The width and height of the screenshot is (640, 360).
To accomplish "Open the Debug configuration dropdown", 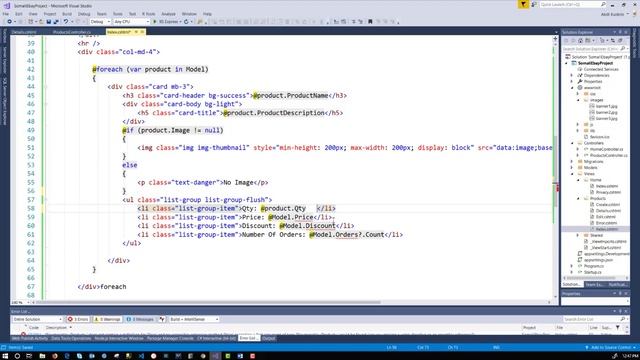I will pyautogui.click(x=100, y=22).
